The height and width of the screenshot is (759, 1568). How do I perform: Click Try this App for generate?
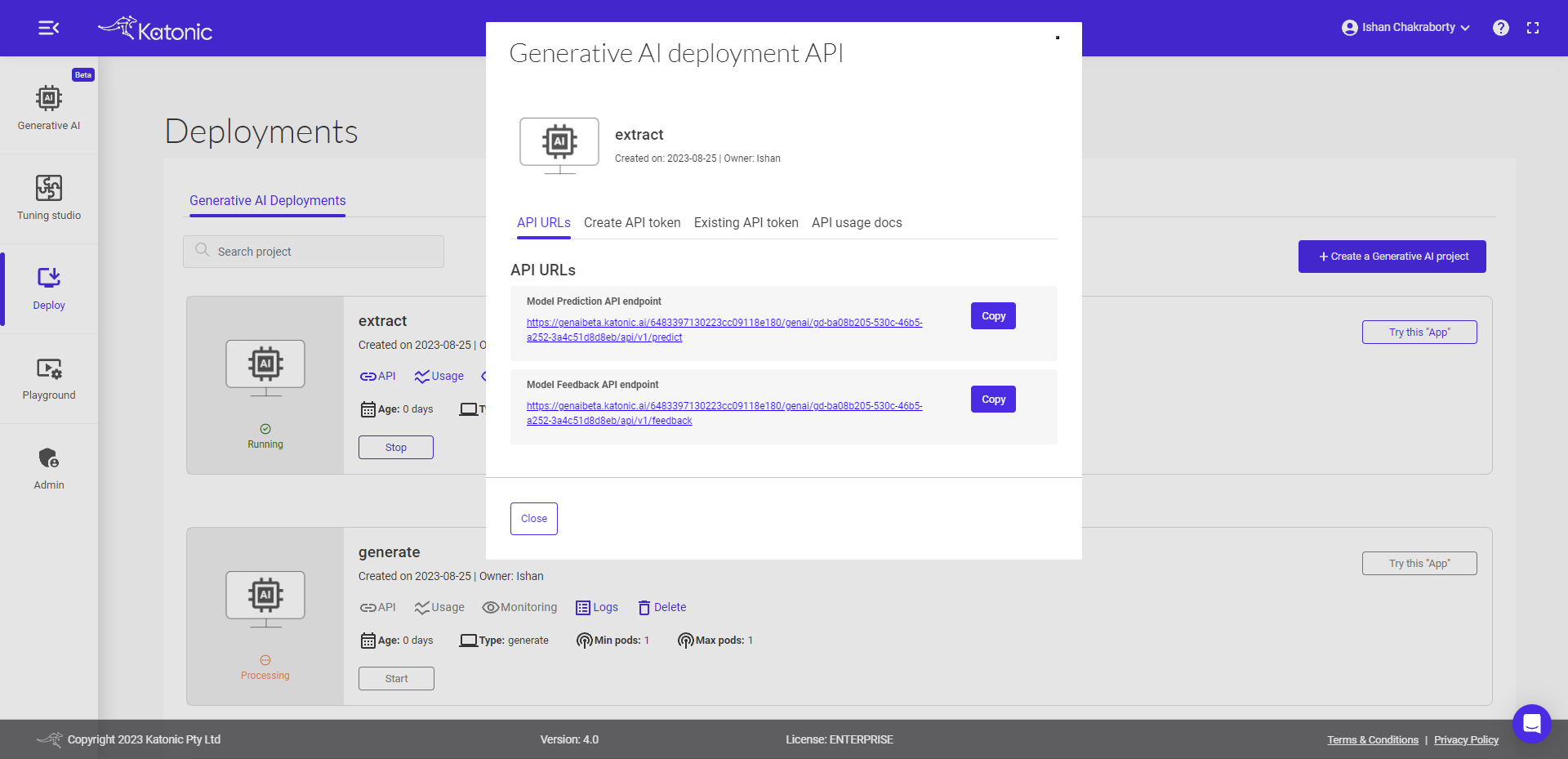coord(1419,564)
